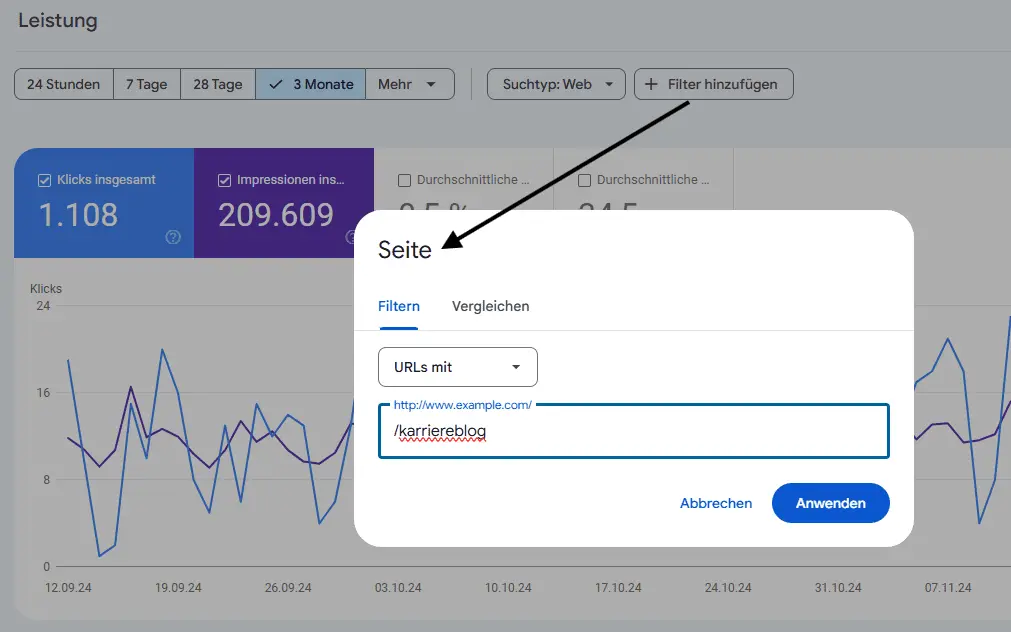Cancel the dialog with Abbrechen
Image resolution: width=1011 pixels, height=632 pixels.
pyautogui.click(x=716, y=503)
